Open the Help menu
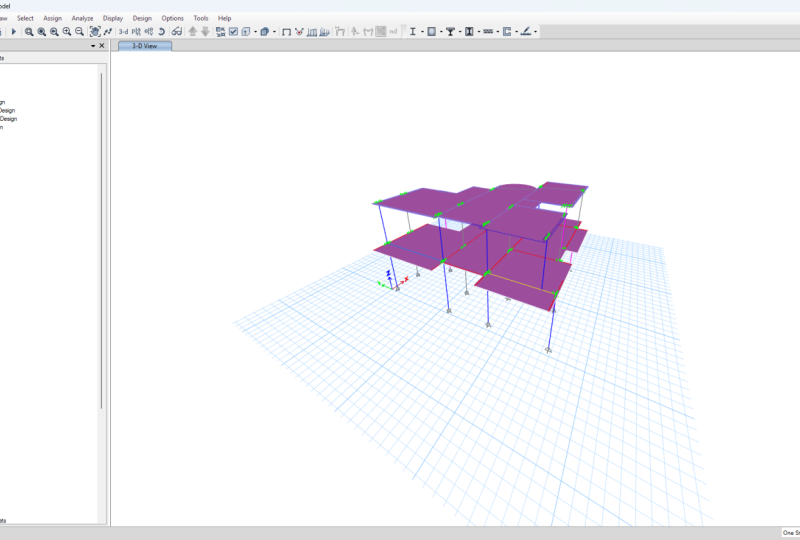 (x=224, y=18)
